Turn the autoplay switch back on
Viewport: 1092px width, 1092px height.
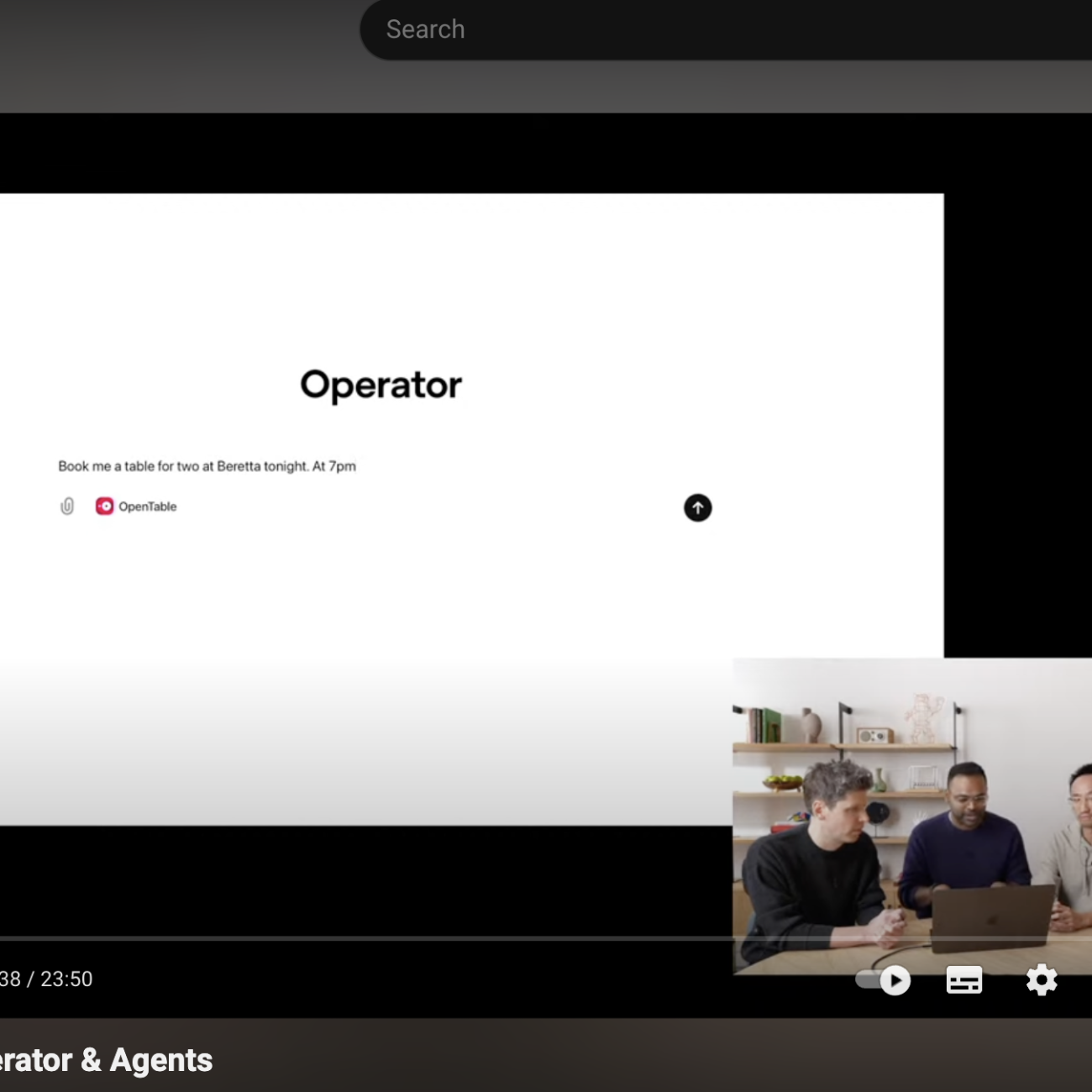[x=882, y=979]
